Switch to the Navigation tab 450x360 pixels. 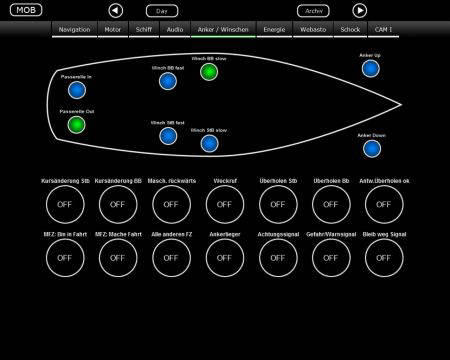74,30
